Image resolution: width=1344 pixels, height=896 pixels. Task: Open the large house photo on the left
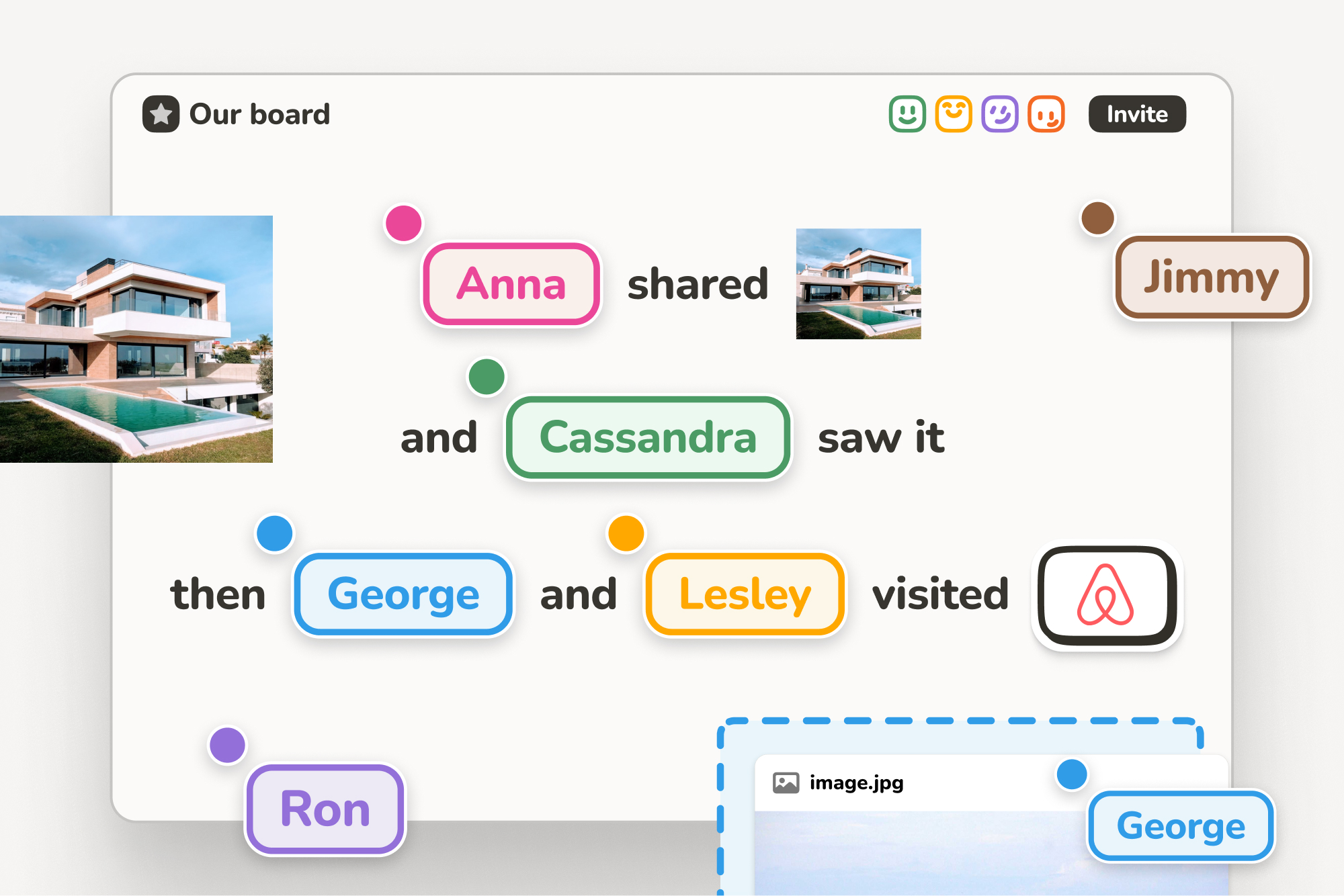tap(136, 339)
